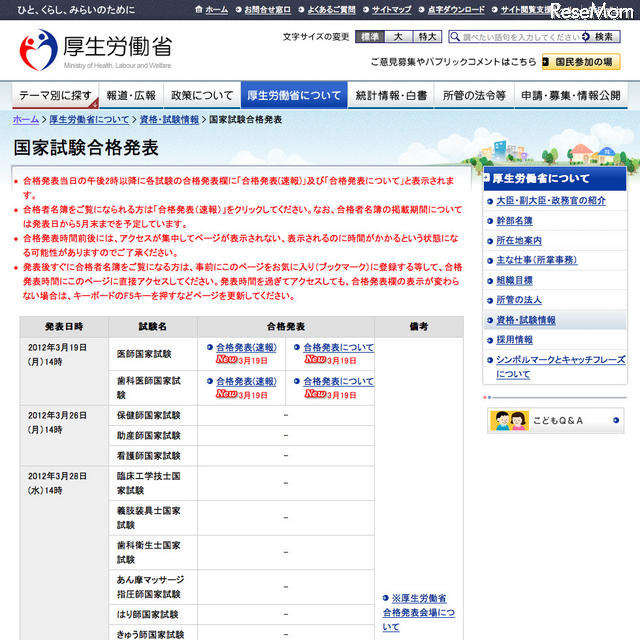Open 合格発表(速報) for 医師国家試験
Image resolution: width=640 pixels, height=640 pixels.
[x=246, y=347]
